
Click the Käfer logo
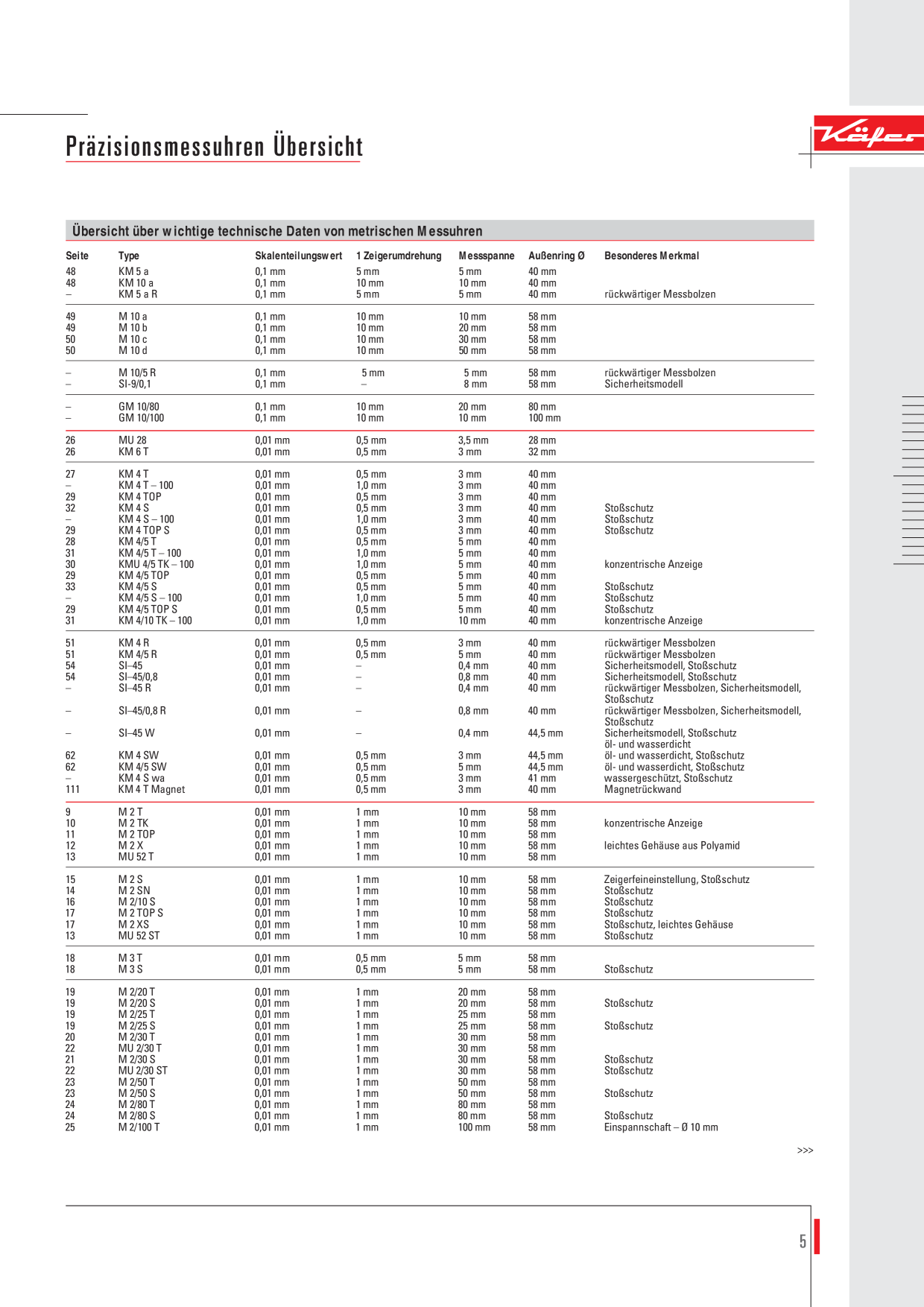(868, 134)
